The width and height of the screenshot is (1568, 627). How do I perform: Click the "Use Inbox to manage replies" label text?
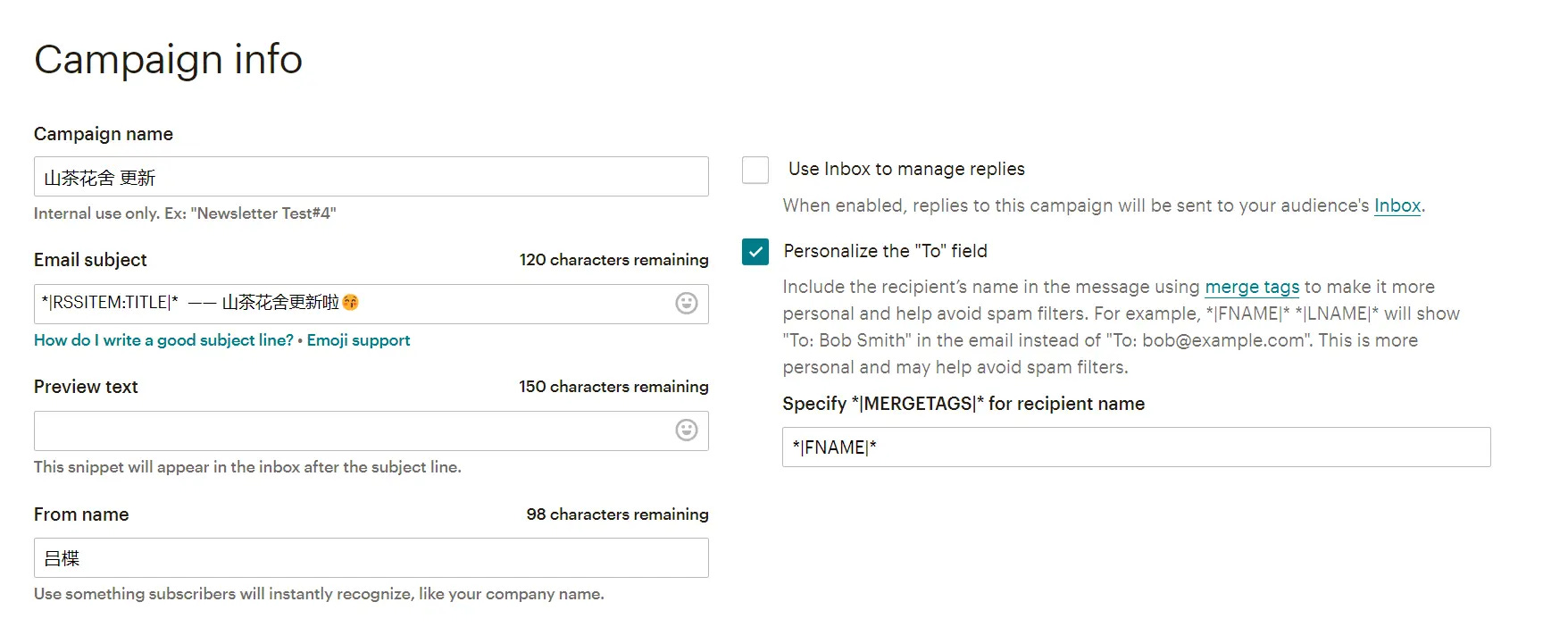[x=906, y=169]
